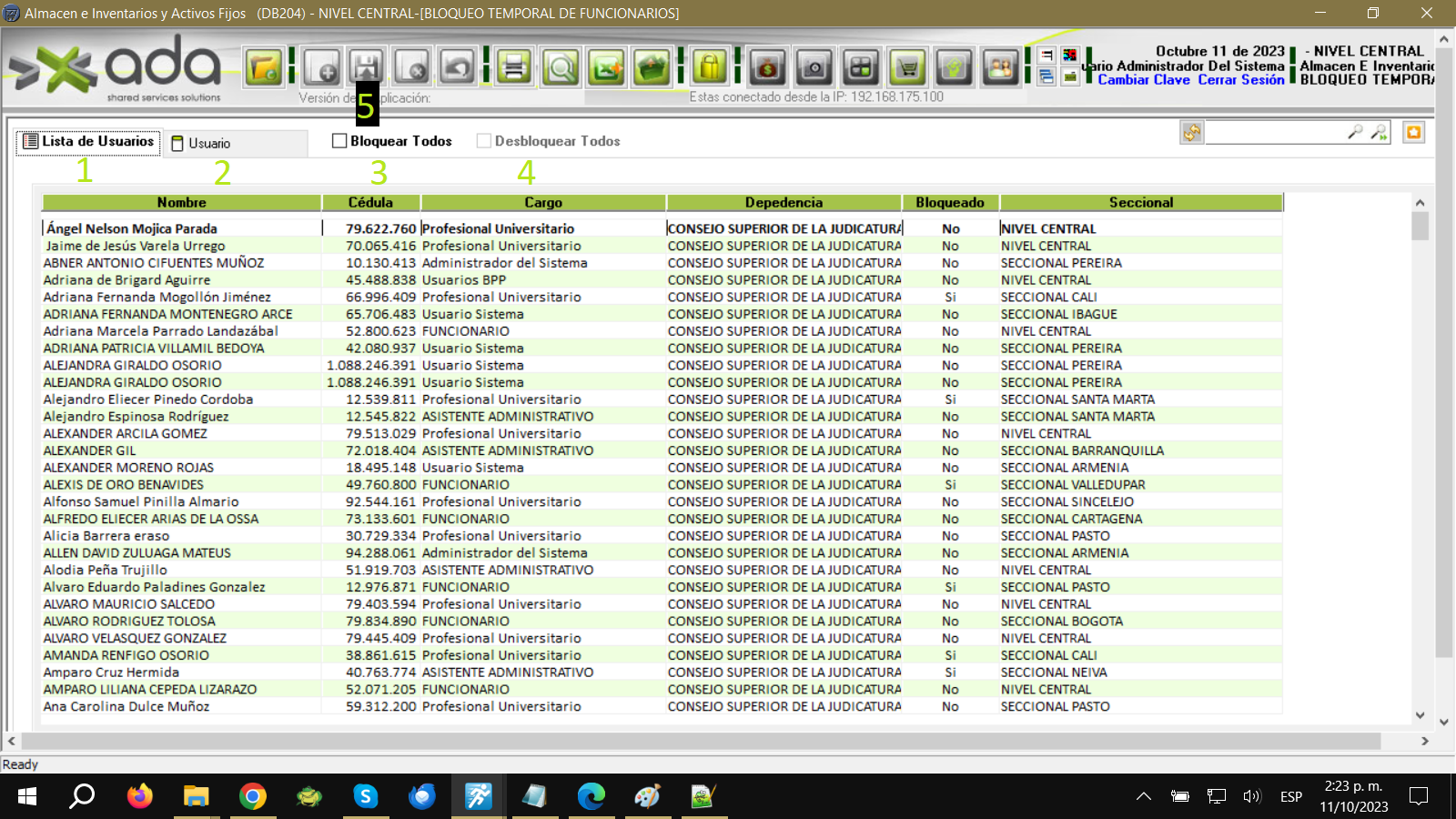The image size is (1456, 819).
Task: Click the search input field above the table
Action: click(1274, 133)
